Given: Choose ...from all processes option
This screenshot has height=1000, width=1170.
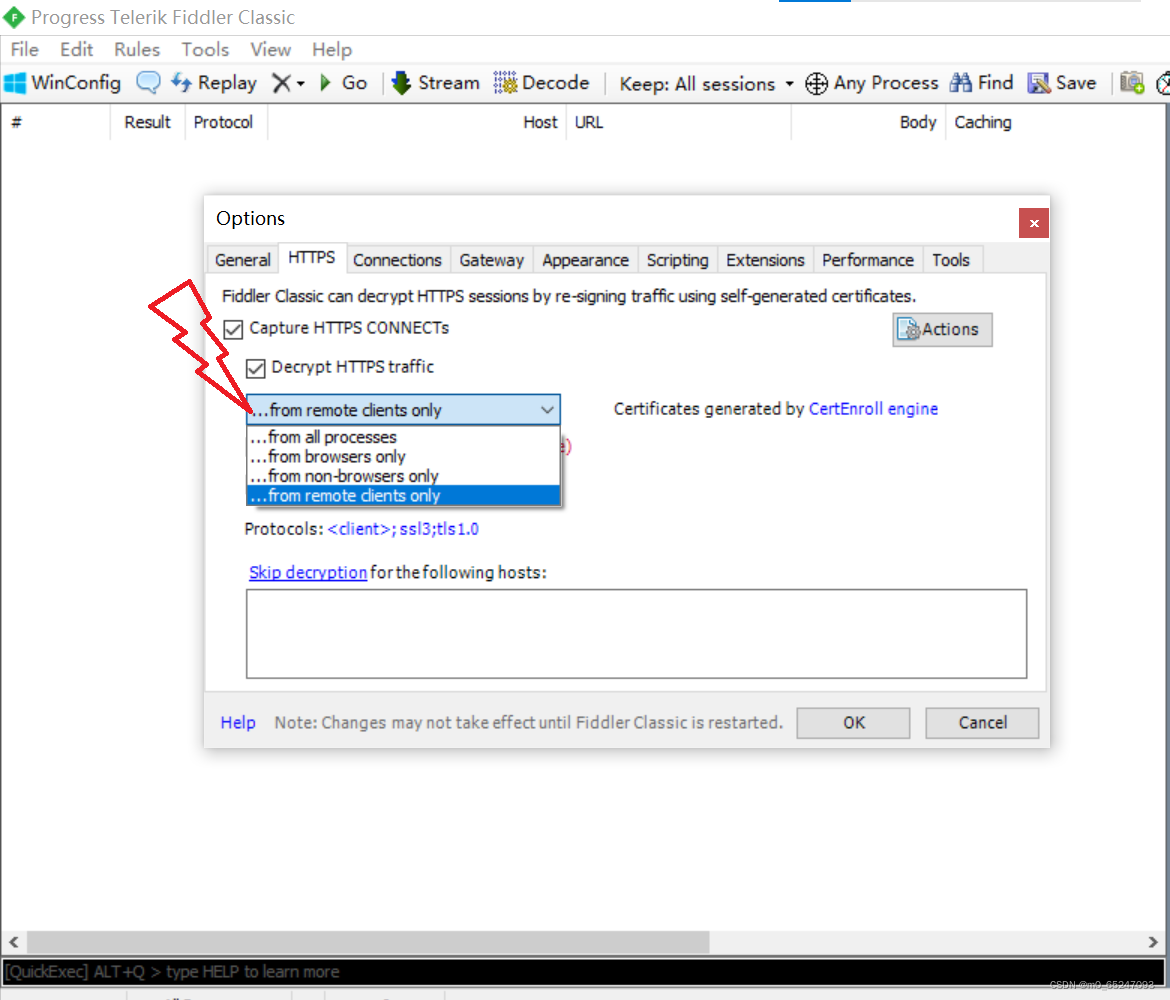Looking at the screenshot, I should (403, 437).
